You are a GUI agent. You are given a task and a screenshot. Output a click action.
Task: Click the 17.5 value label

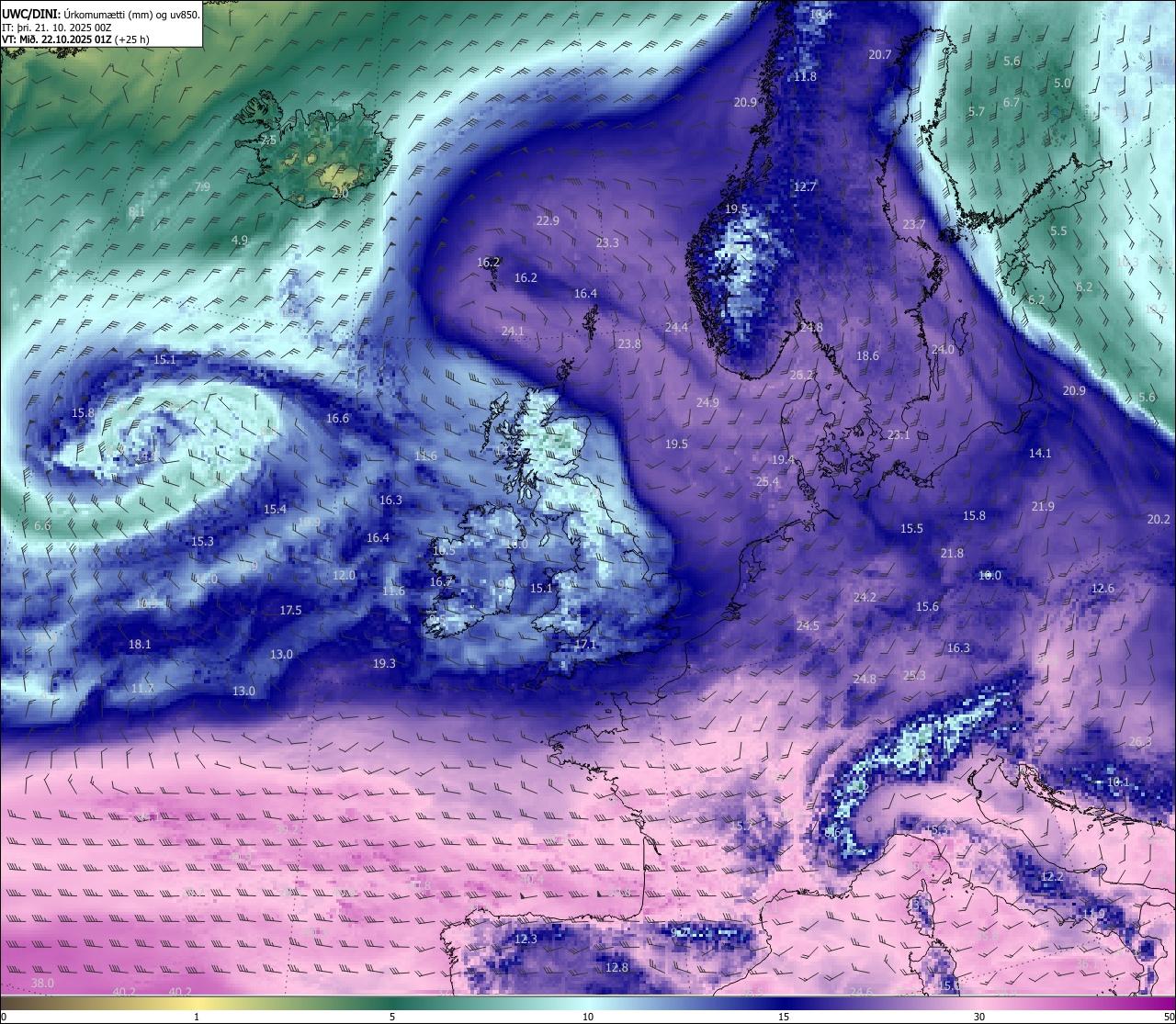[290, 611]
